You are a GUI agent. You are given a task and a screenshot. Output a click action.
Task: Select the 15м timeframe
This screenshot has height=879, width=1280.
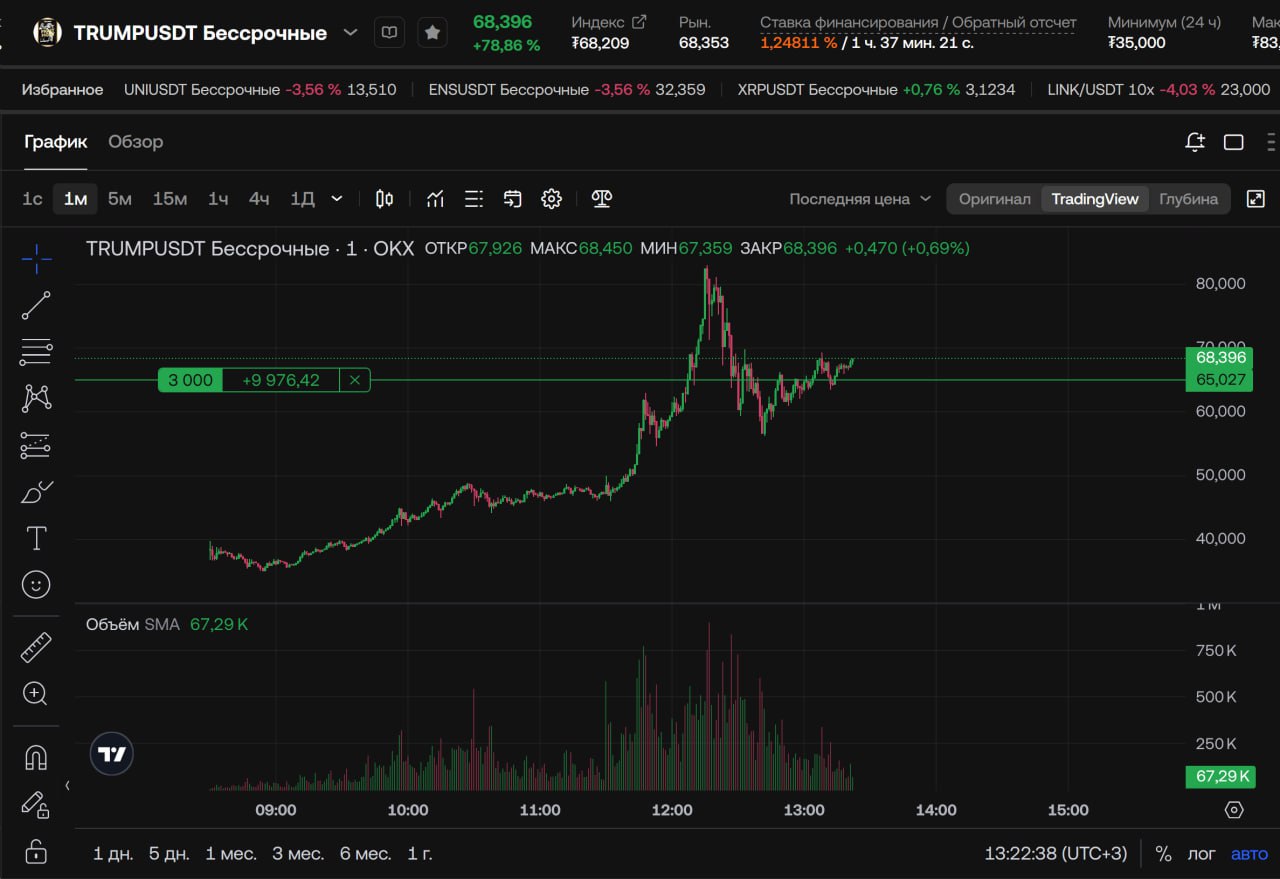[170, 199]
